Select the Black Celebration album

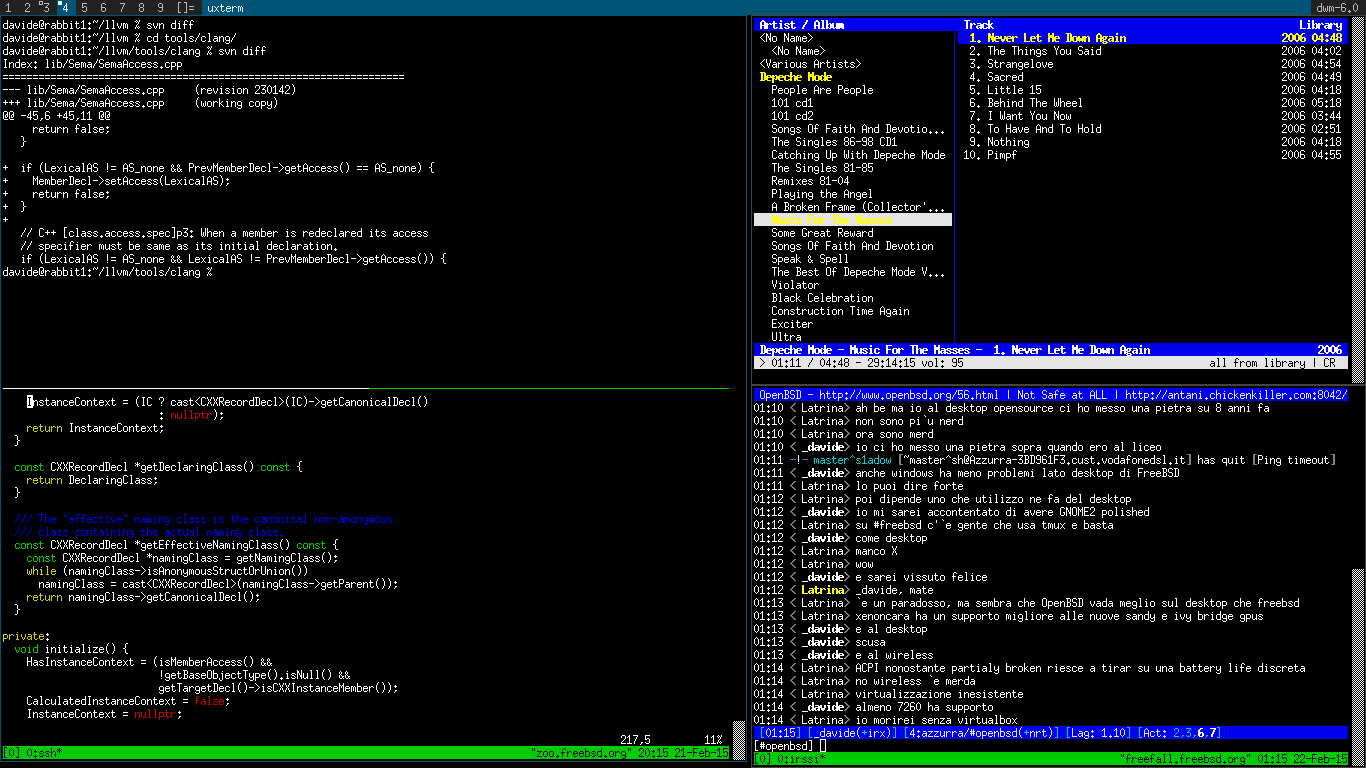822,298
